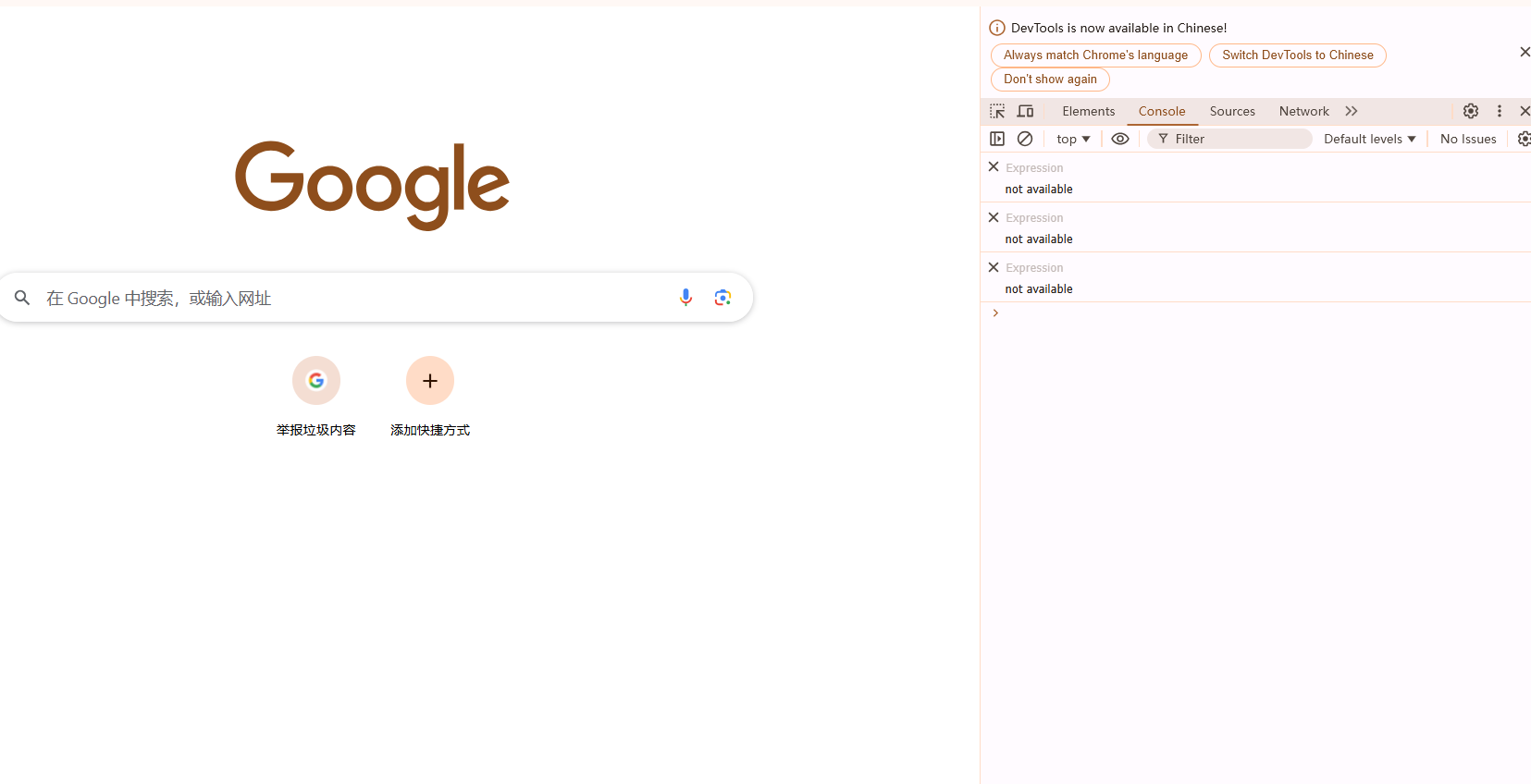Click the console prompt chevron

pyautogui.click(x=995, y=313)
